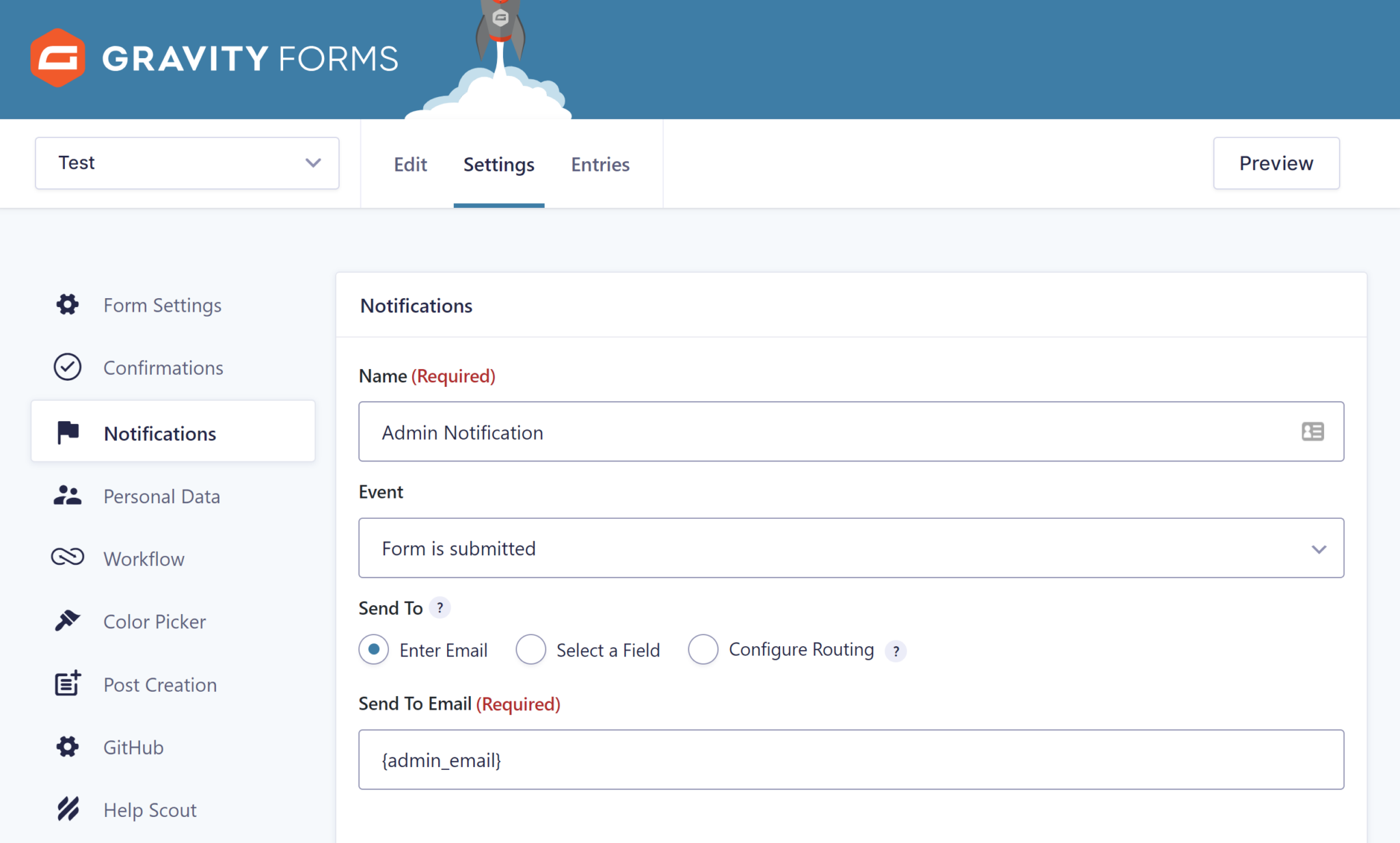
Task: Open Form Settings from the sidebar
Action: 162,305
